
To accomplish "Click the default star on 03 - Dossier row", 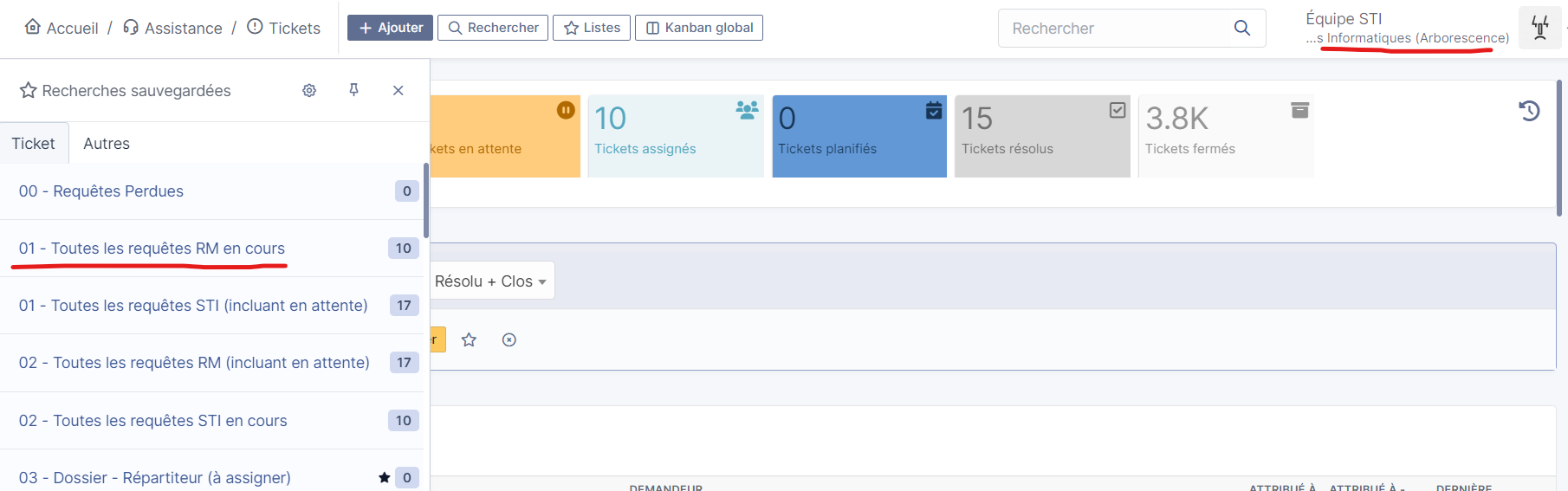I will click(x=384, y=478).
